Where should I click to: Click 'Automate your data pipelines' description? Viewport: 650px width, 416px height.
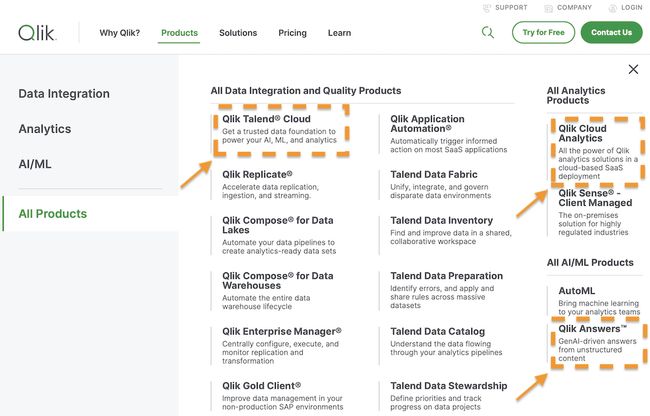click(x=279, y=247)
